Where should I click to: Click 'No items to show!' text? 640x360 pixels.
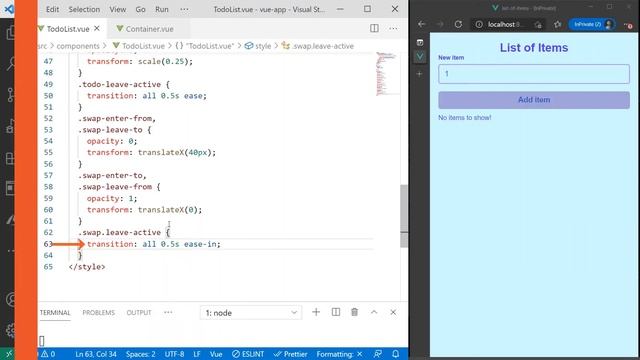(x=464, y=118)
